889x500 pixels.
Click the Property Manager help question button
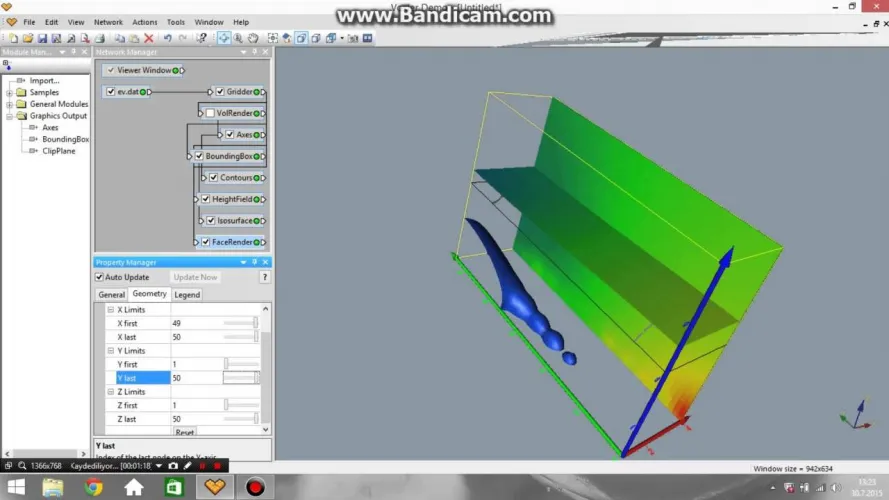264,277
